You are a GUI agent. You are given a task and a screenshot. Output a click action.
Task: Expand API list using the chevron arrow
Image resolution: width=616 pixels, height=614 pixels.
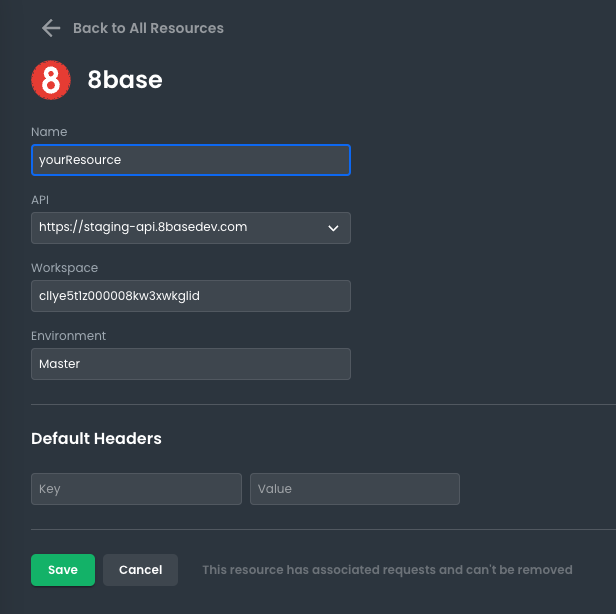click(334, 228)
